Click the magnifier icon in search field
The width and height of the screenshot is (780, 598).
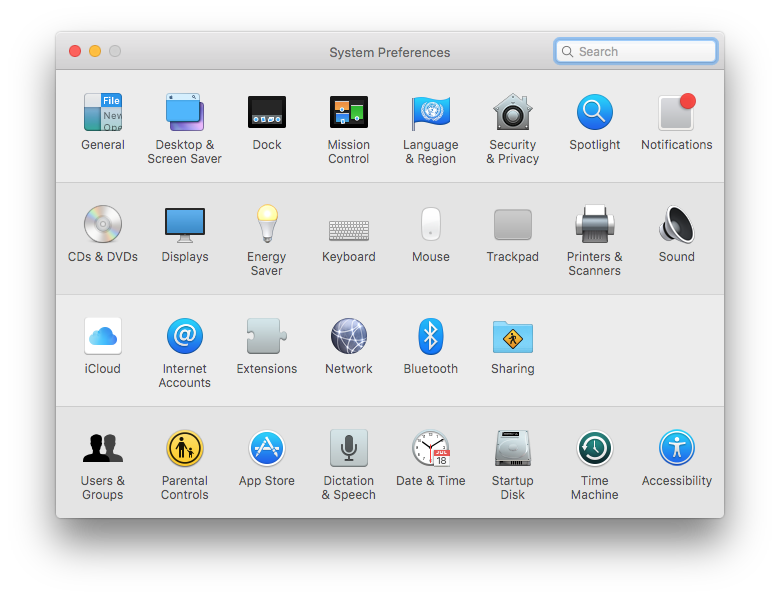(567, 51)
